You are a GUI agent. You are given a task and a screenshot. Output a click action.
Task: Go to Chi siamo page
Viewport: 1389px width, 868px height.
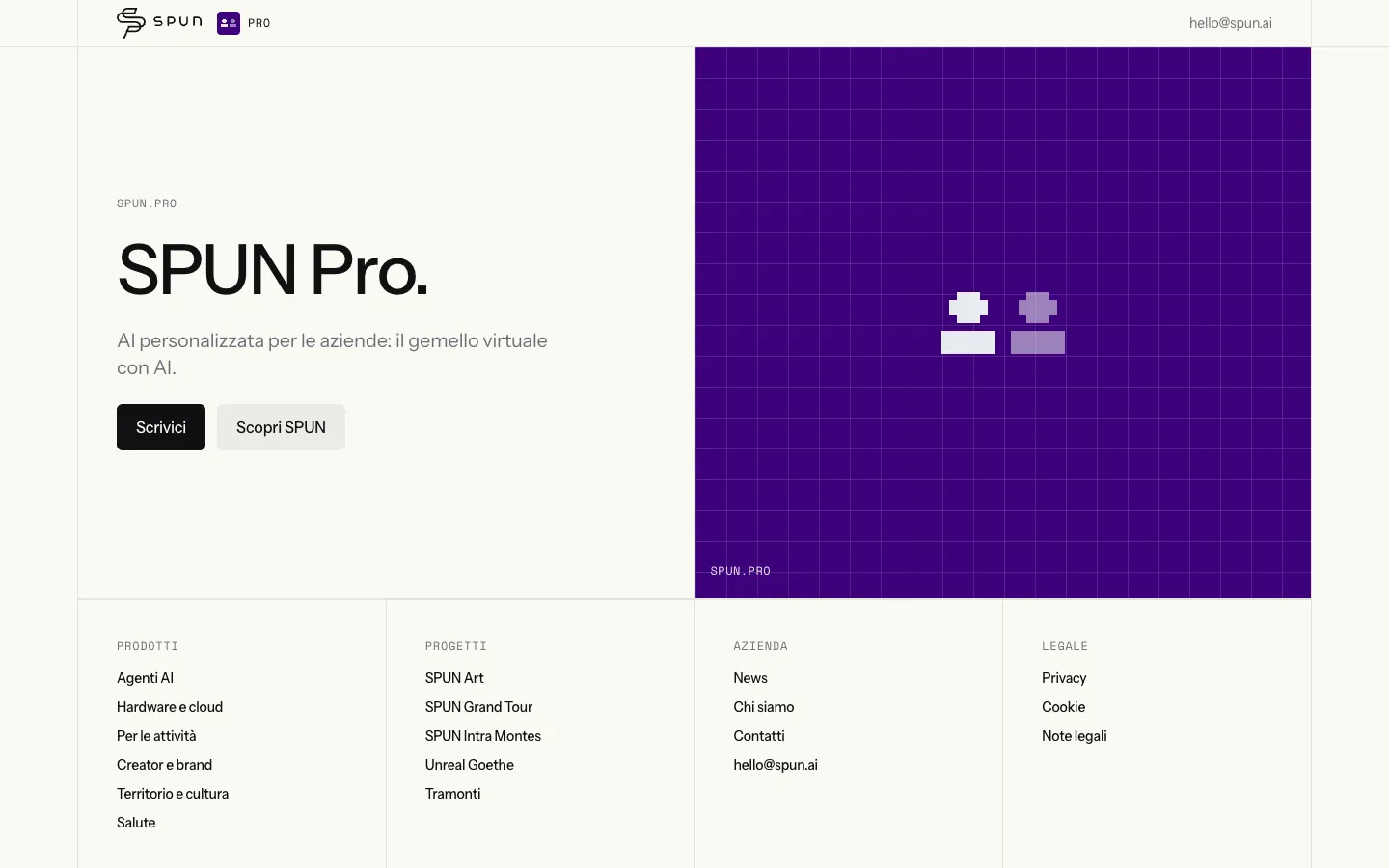pos(764,707)
